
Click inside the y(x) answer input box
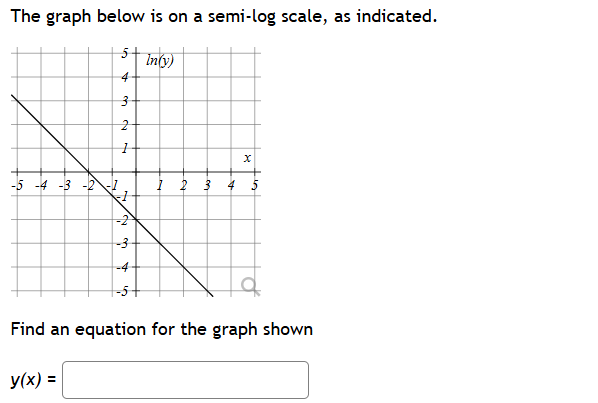tap(185, 380)
